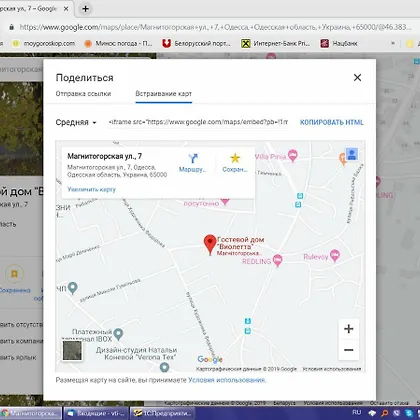The height and width of the screenshot is (420, 420).
Task: Open Входящие mail taskbar window
Action: click(x=96, y=413)
